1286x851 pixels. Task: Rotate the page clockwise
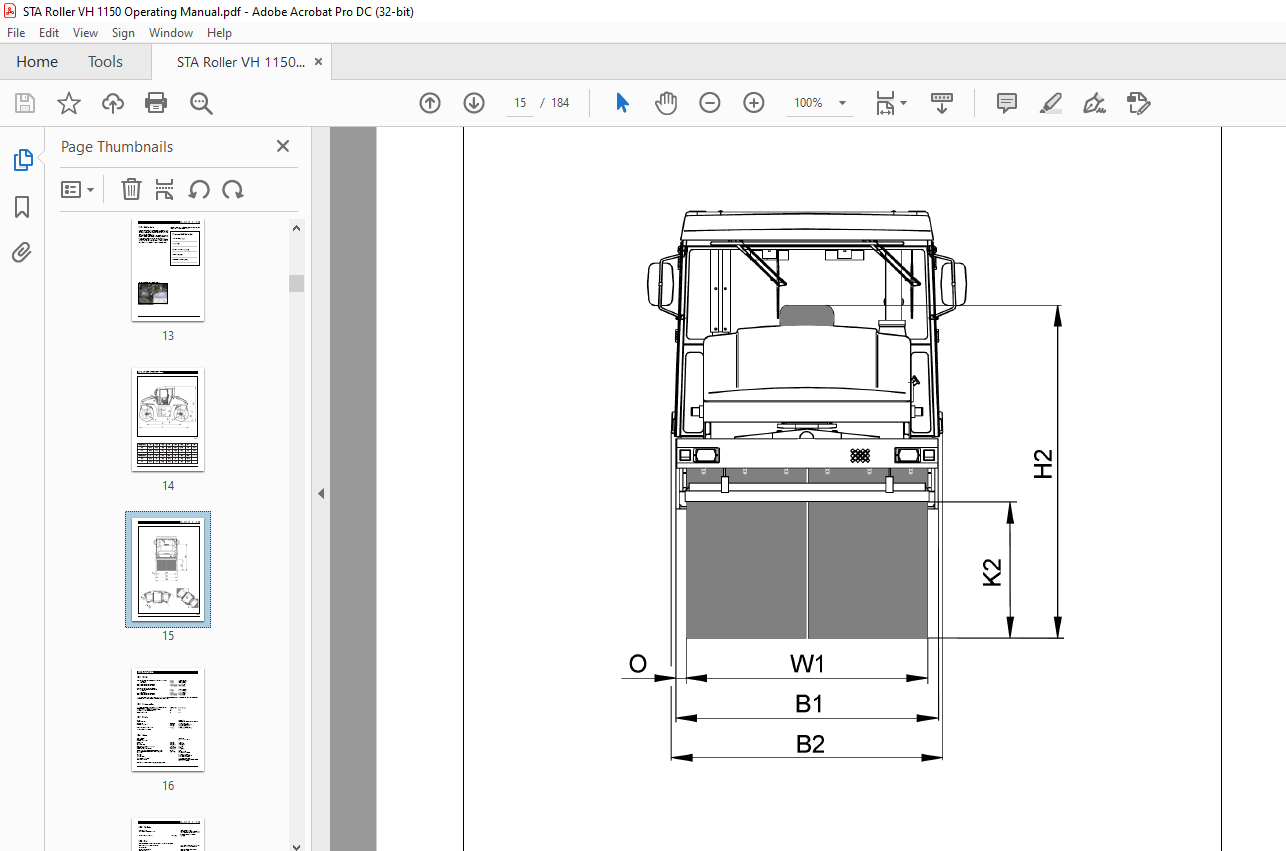pos(233,189)
